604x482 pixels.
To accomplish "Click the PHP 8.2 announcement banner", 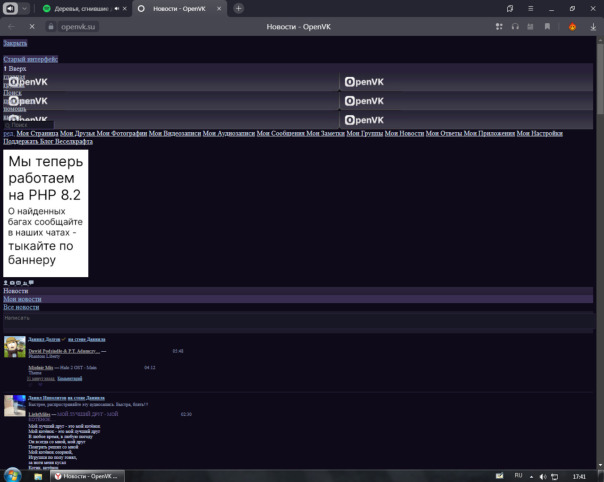I will [x=45, y=213].
